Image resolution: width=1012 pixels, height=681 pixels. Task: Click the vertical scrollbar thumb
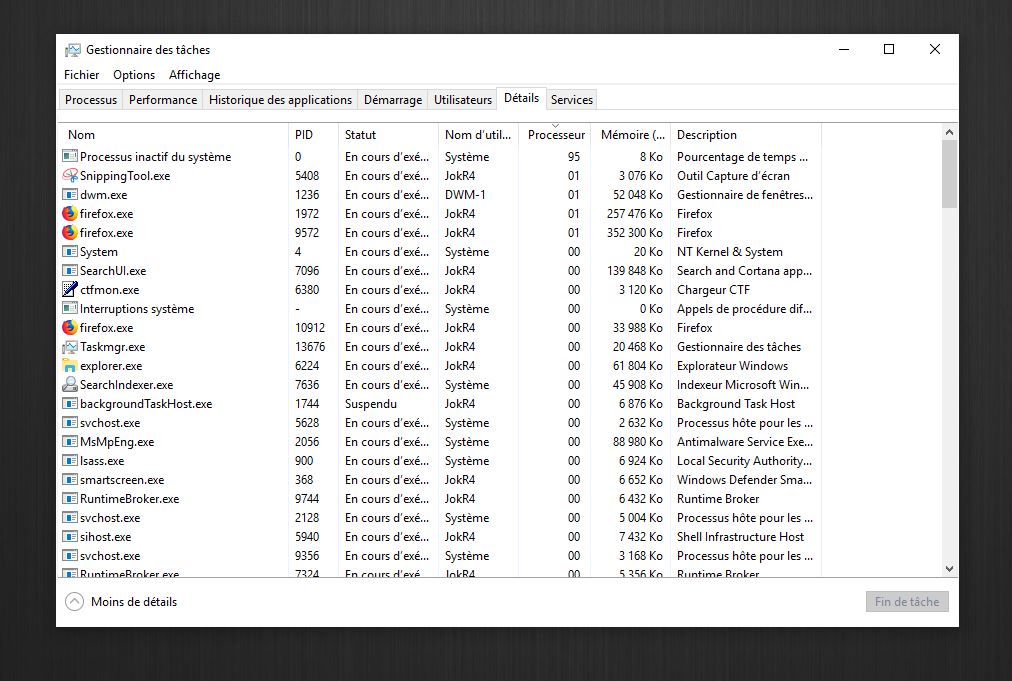949,174
